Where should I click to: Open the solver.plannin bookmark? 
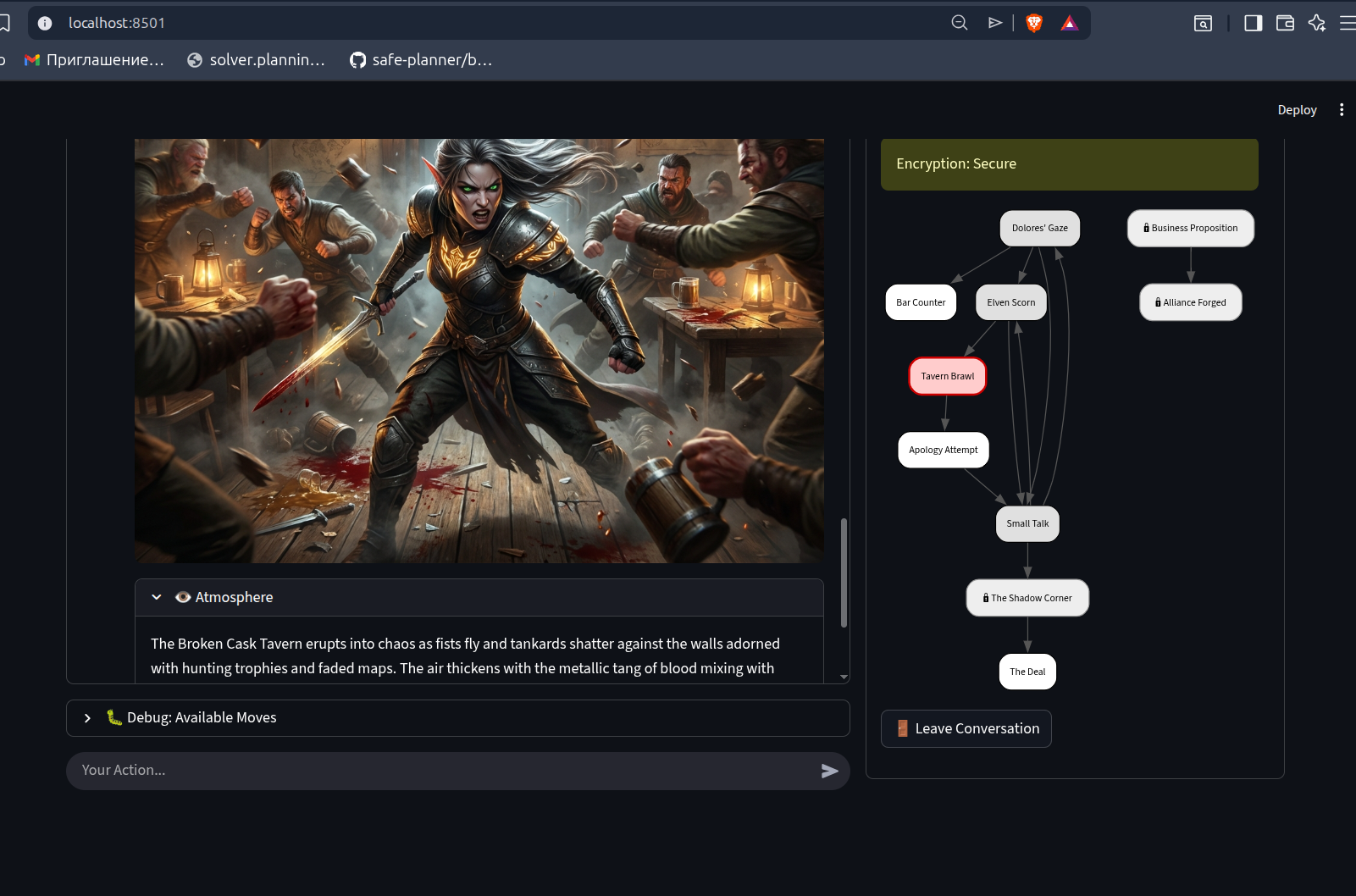click(256, 60)
